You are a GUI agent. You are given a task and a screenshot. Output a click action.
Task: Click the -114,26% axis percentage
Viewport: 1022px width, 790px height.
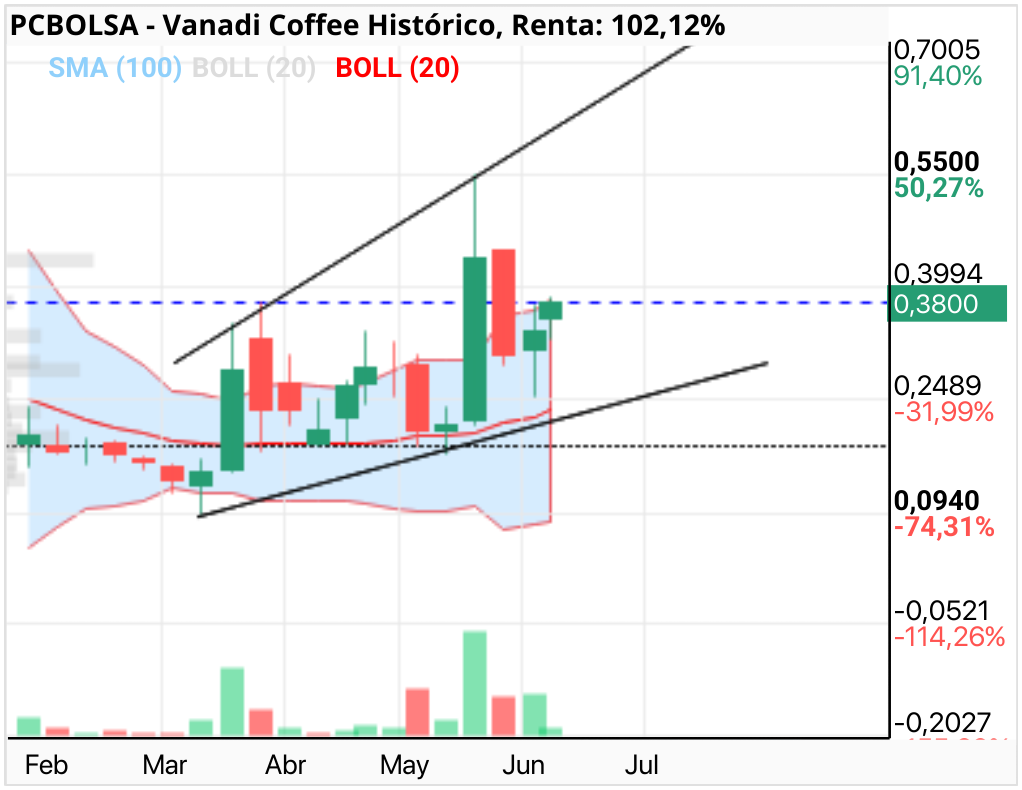pos(949,637)
